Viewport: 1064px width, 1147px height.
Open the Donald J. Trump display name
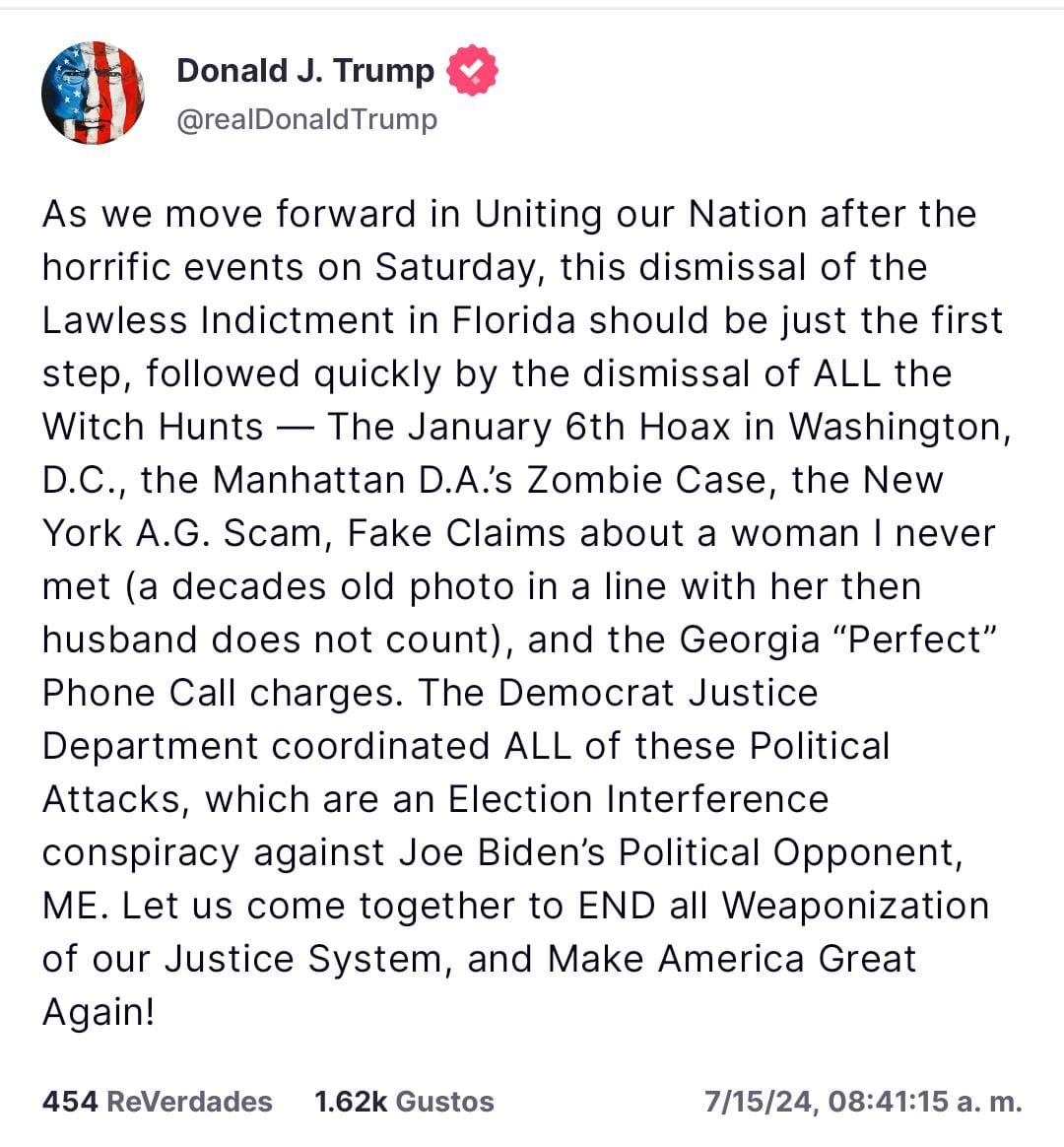[305, 71]
